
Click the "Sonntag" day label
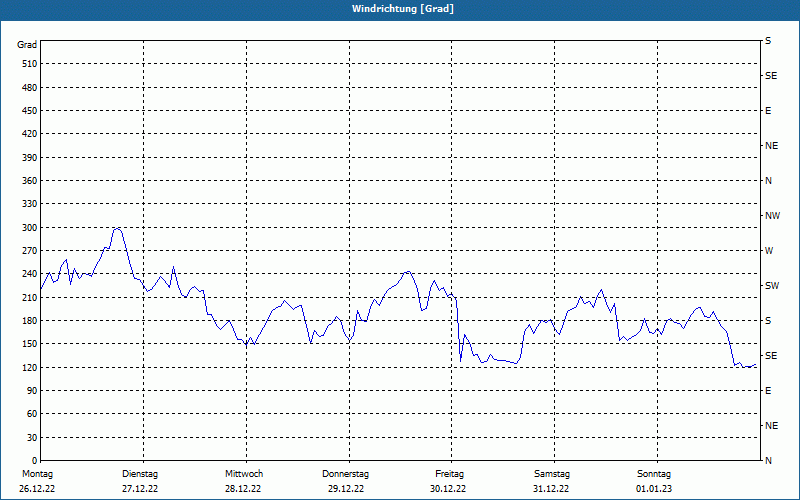(654, 474)
